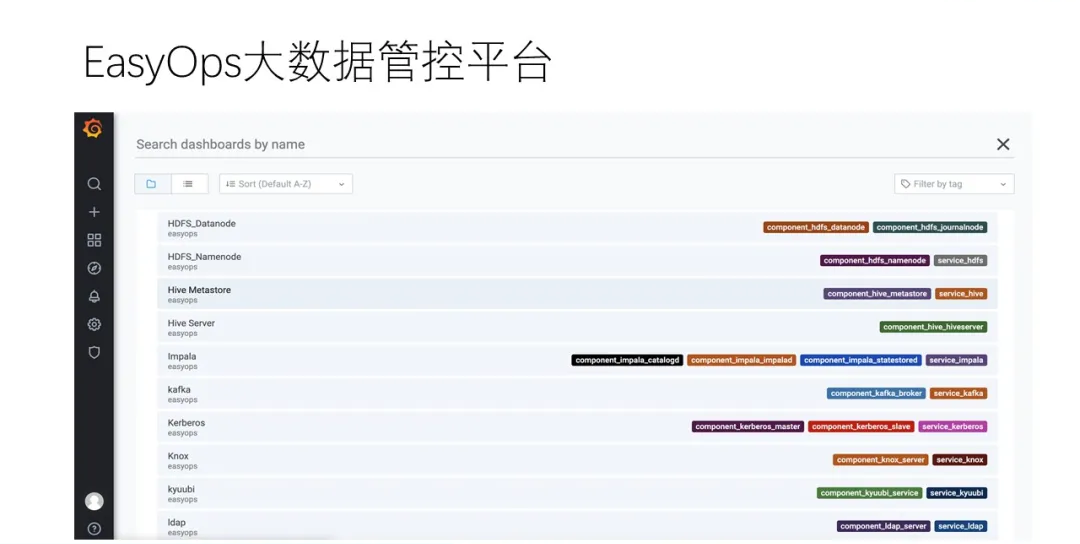The width and height of the screenshot is (1080, 544).
Task: Open the Create plus icon
Action: [x=94, y=212]
